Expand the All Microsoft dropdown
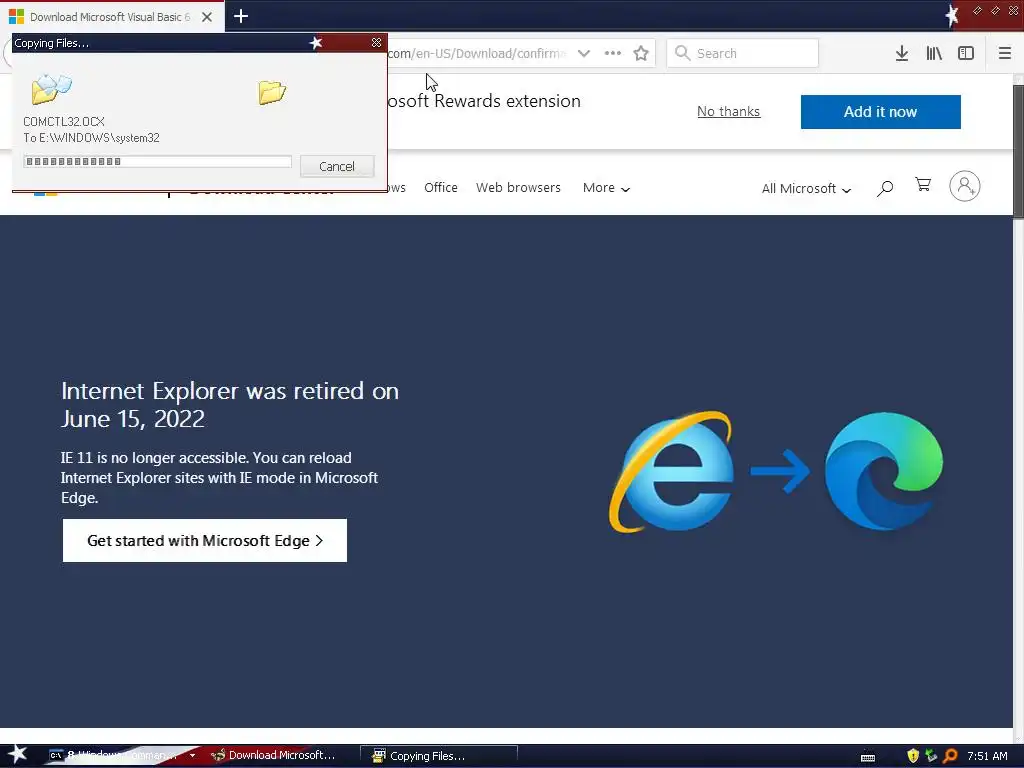 (x=807, y=189)
